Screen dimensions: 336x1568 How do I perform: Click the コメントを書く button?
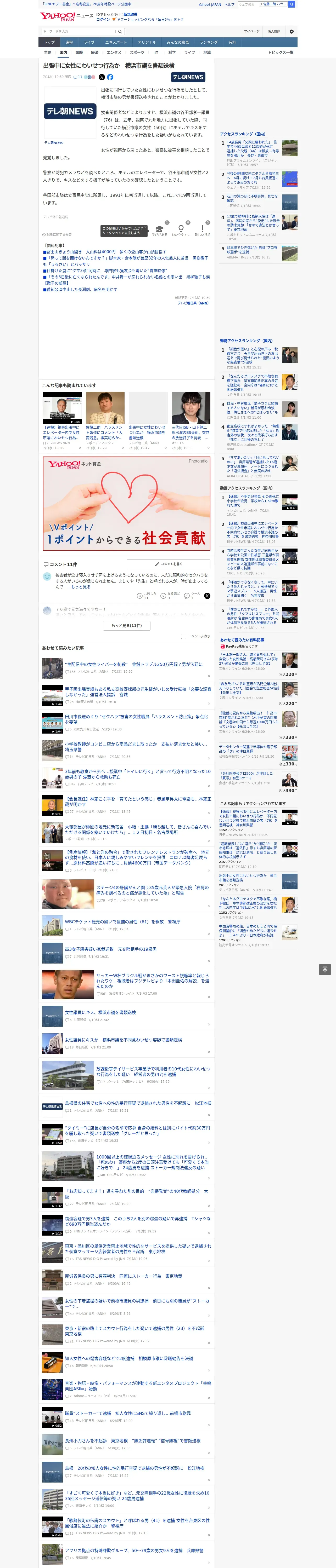tap(168, 564)
